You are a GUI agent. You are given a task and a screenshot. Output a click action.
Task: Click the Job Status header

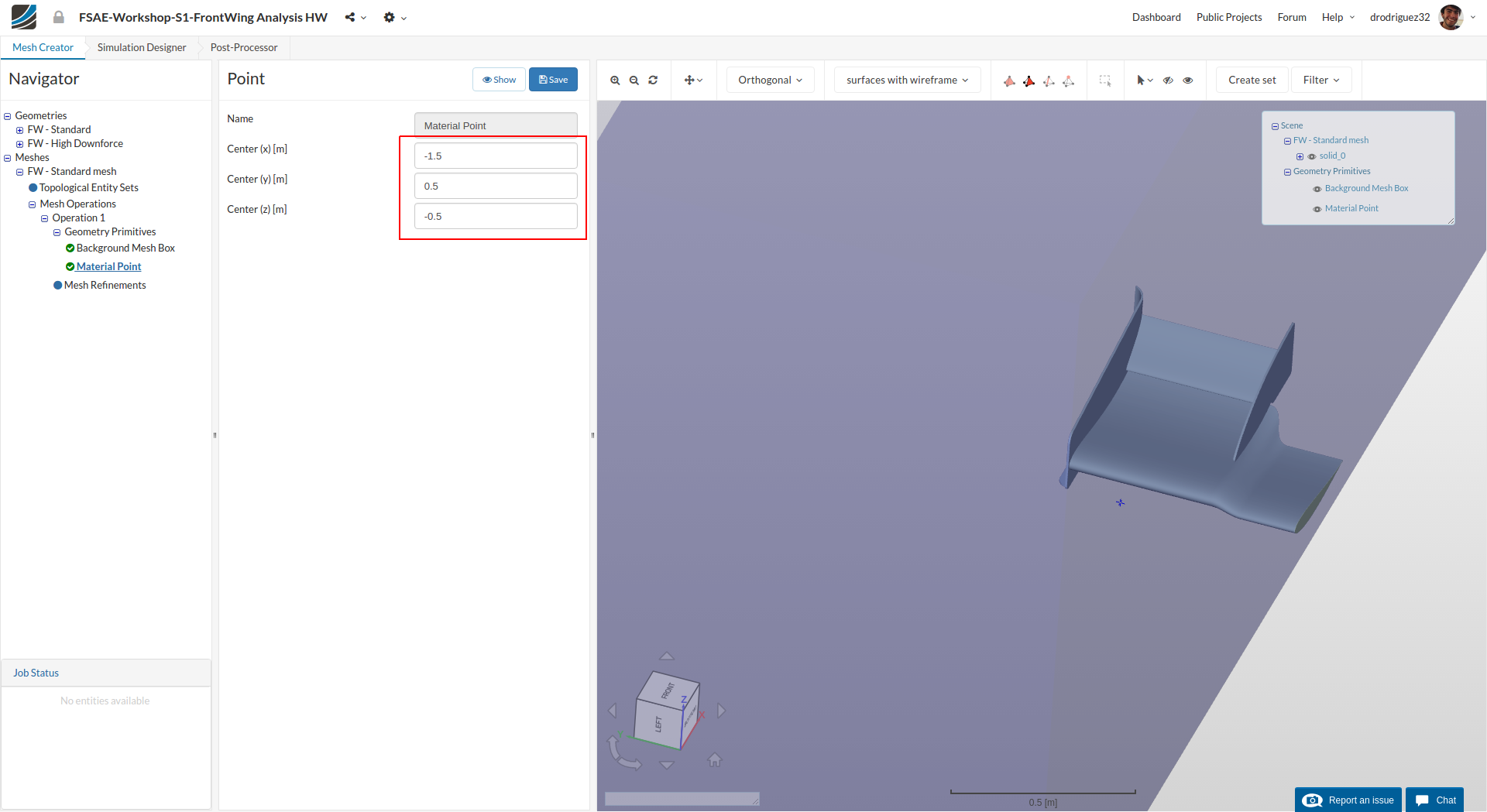pyautogui.click(x=106, y=673)
